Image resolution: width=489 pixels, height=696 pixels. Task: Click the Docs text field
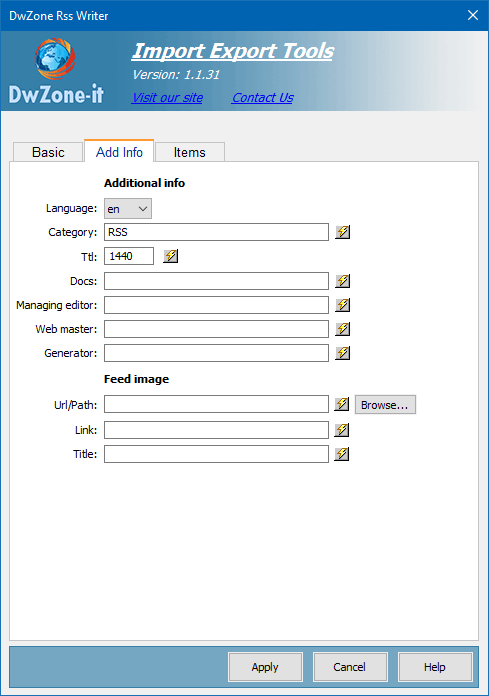pos(217,281)
